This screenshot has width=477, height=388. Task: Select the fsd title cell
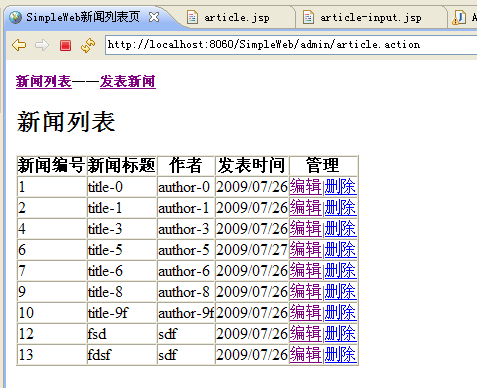tap(122, 334)
